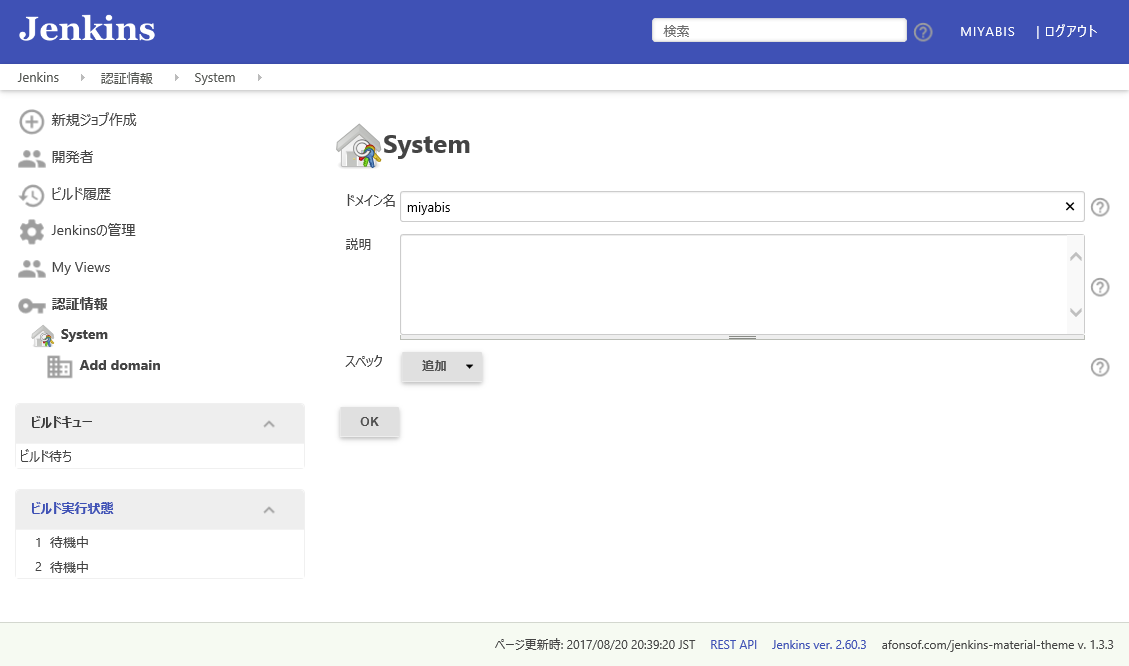Open the 認証情報 sidebar link

tap(79, 305)
